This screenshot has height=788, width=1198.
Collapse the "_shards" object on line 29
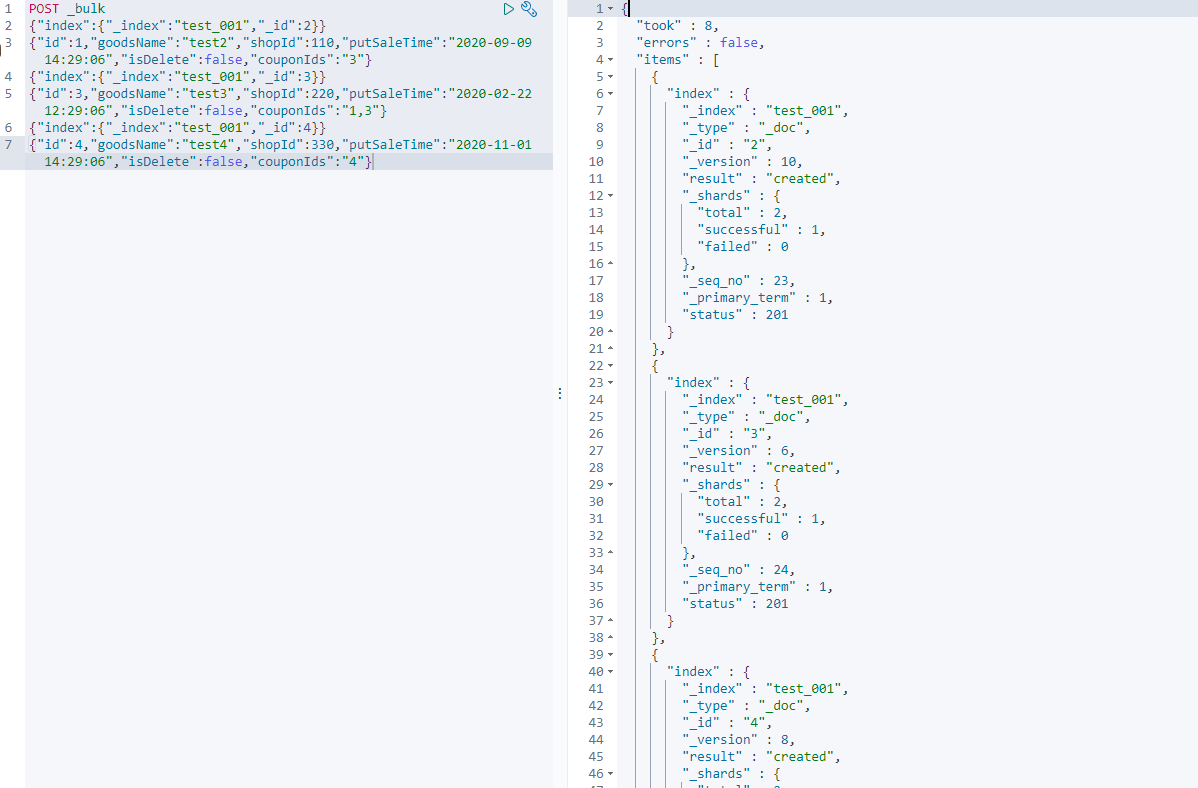coord(609,484)
